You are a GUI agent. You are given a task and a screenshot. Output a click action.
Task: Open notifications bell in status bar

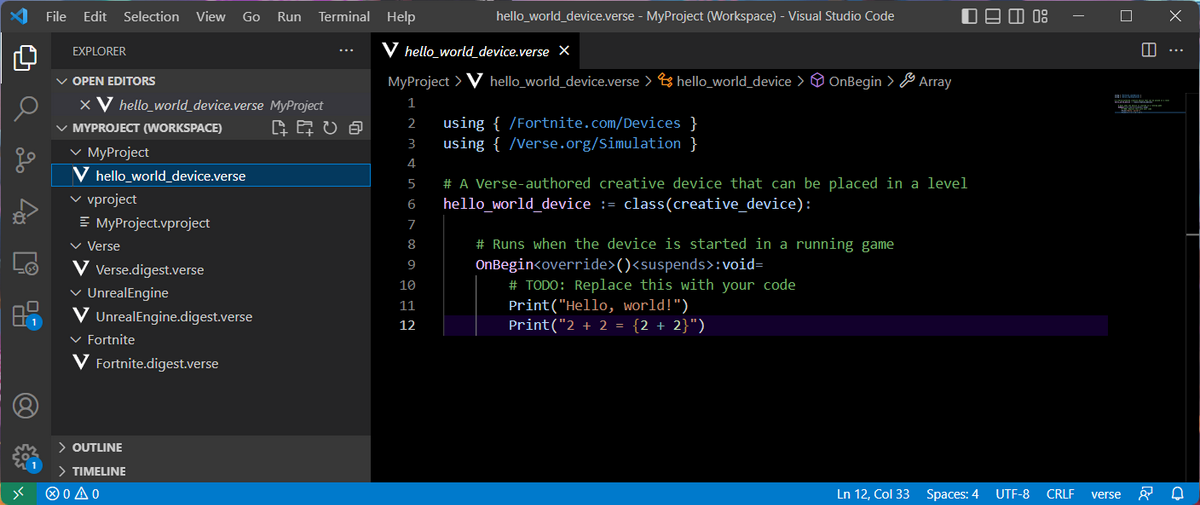(x=1177, y=494)
